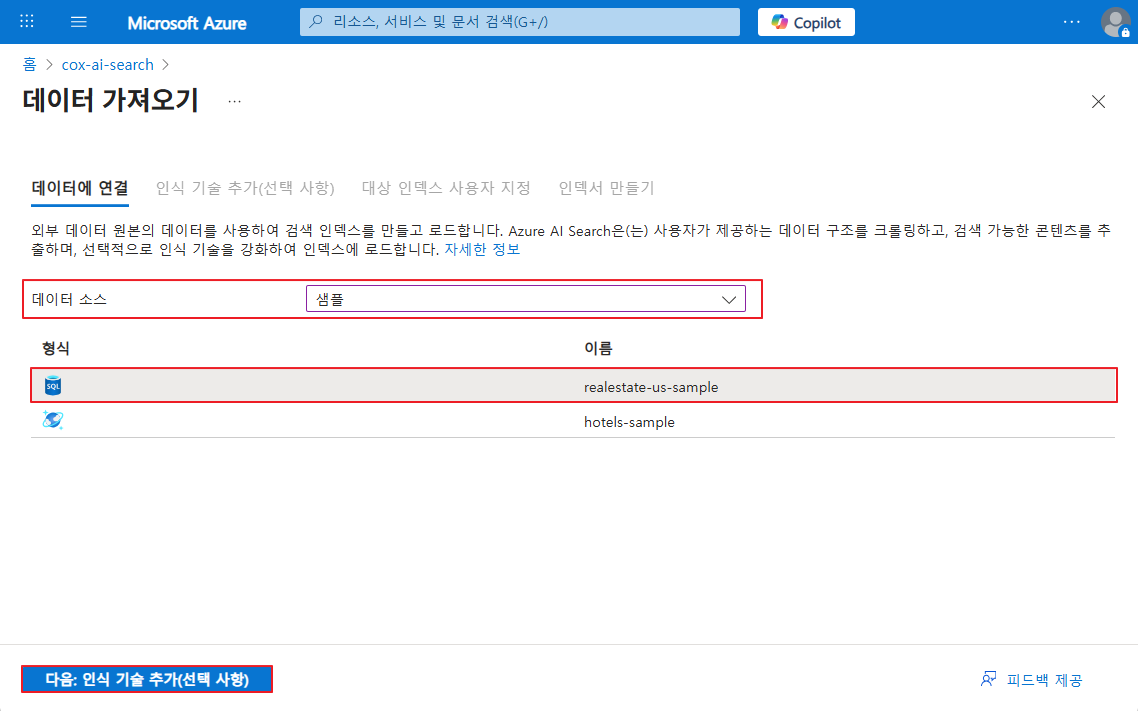Click the feedback person icon

[988, 679]
